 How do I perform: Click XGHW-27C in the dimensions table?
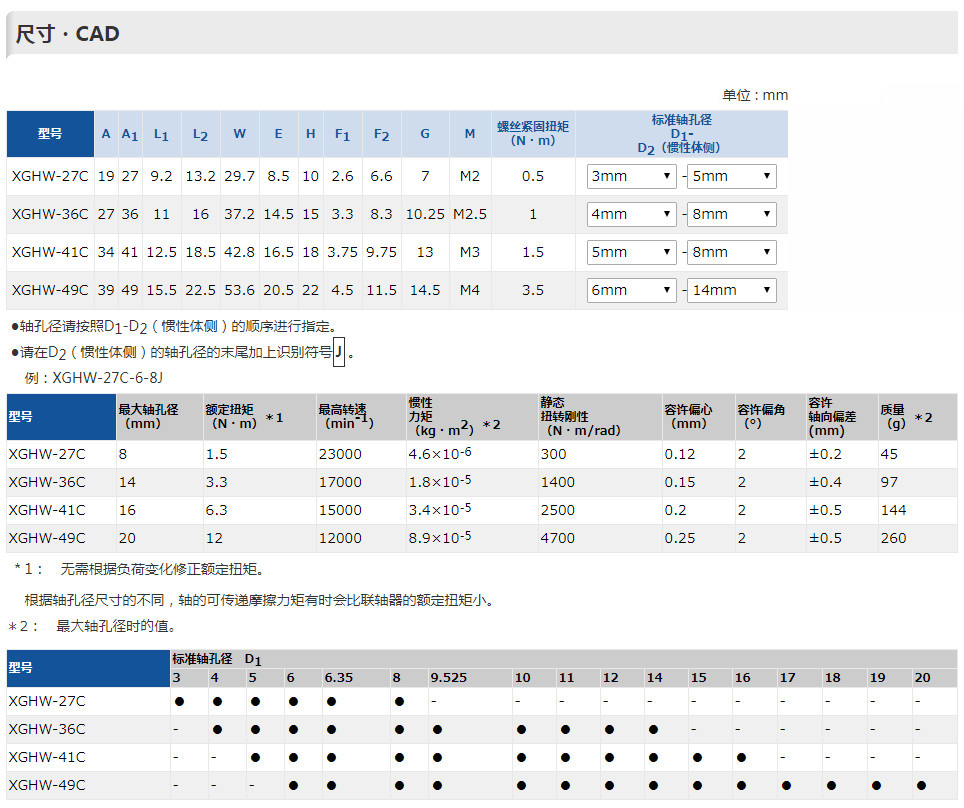point(50,176)
